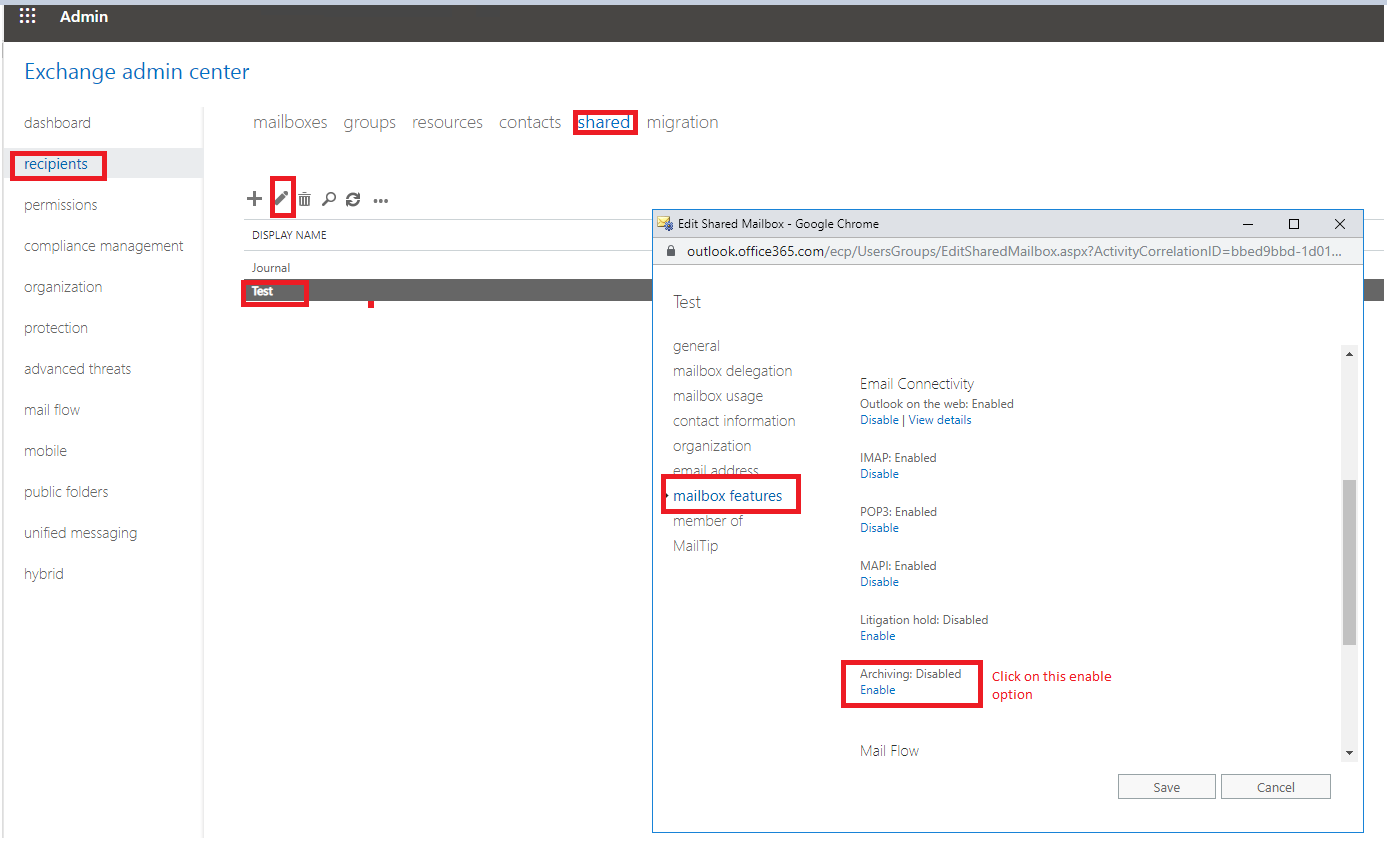Click the scrollbar up arrow in dialog

click(1349, 354)
